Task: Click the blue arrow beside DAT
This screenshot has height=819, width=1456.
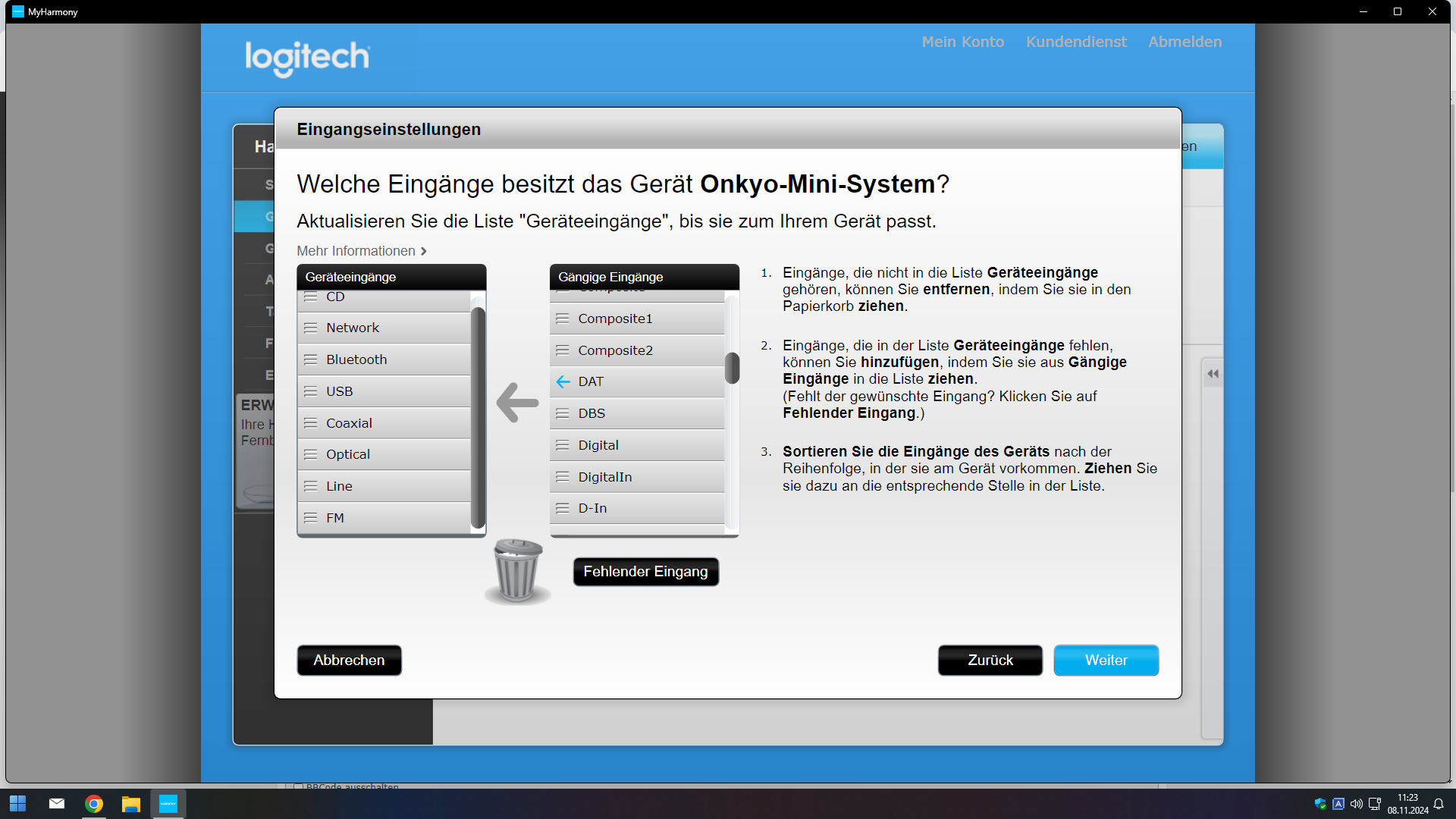Action: pyautogui.click(x=563, y=381)
